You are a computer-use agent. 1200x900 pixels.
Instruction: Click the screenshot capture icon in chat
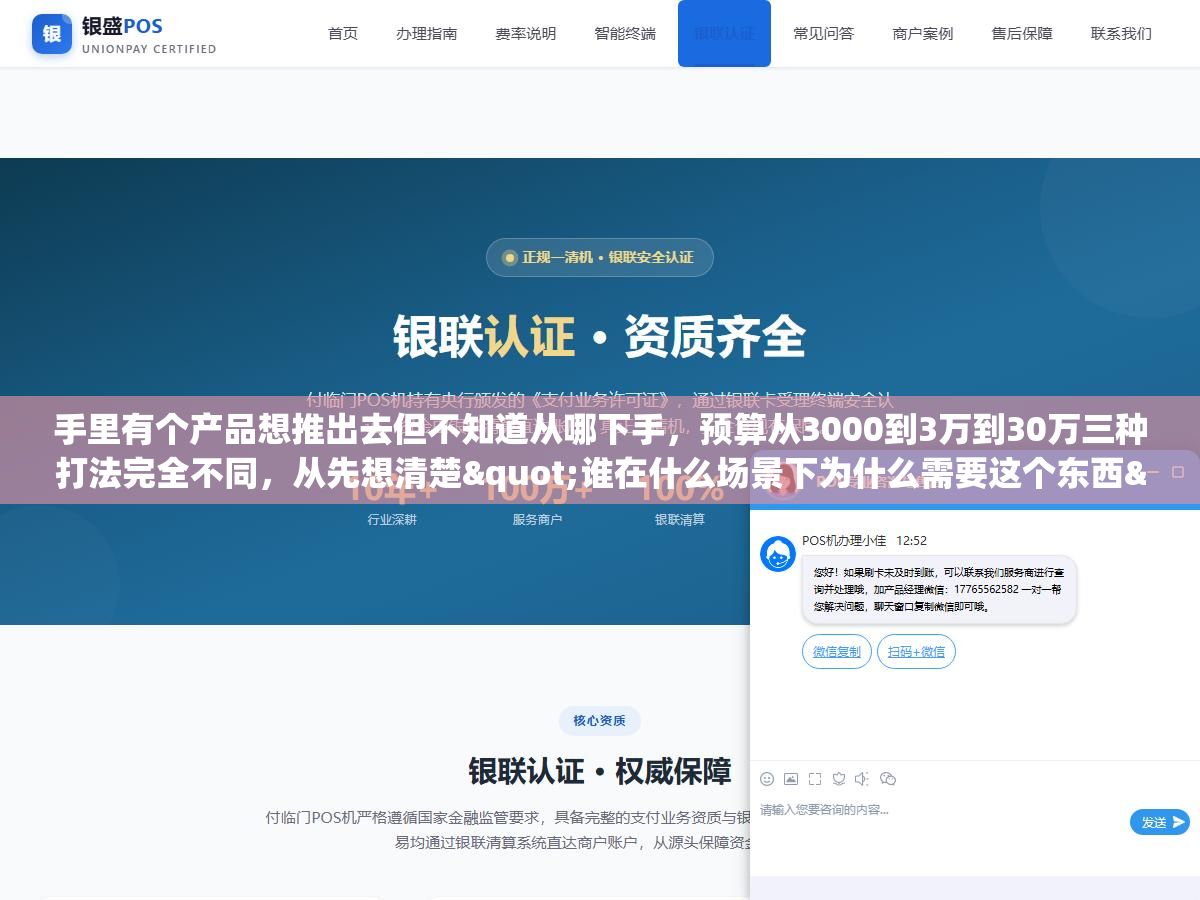pyautogui.click(x=815, y=779)
